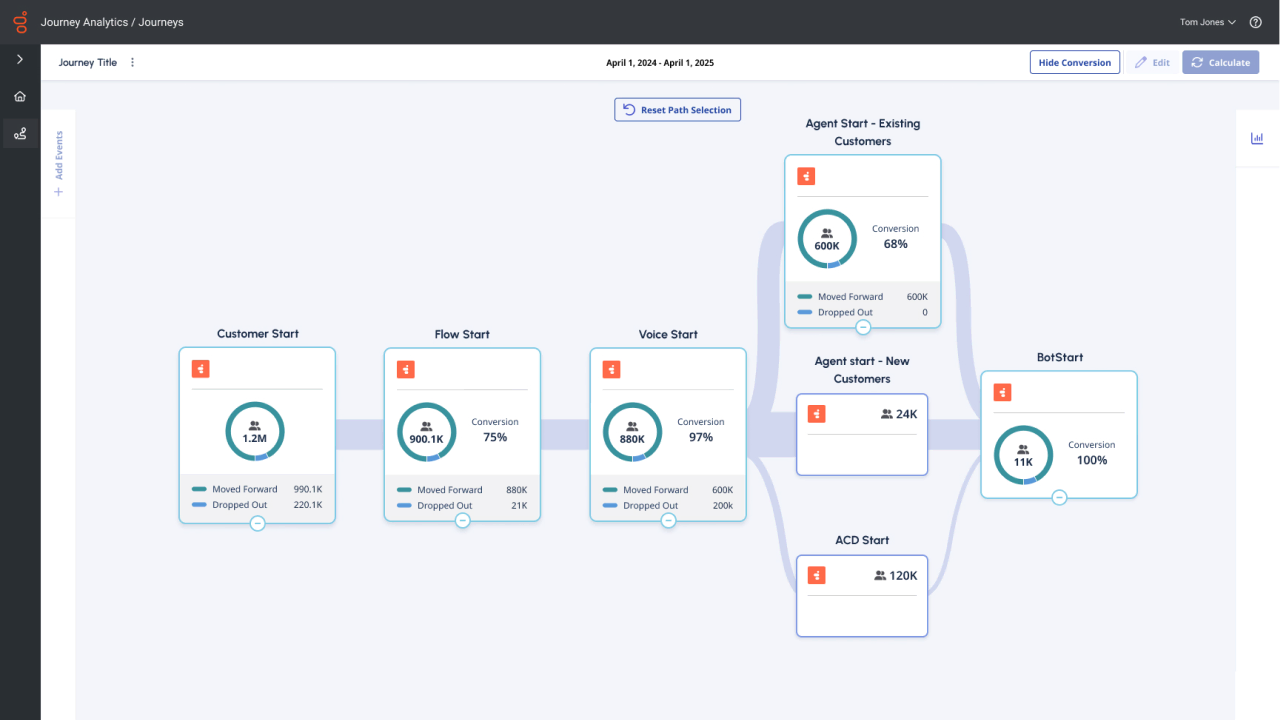Select the Agent start - New Customers card
Screen dimensions: 1280x720
[x=861, y=433]
